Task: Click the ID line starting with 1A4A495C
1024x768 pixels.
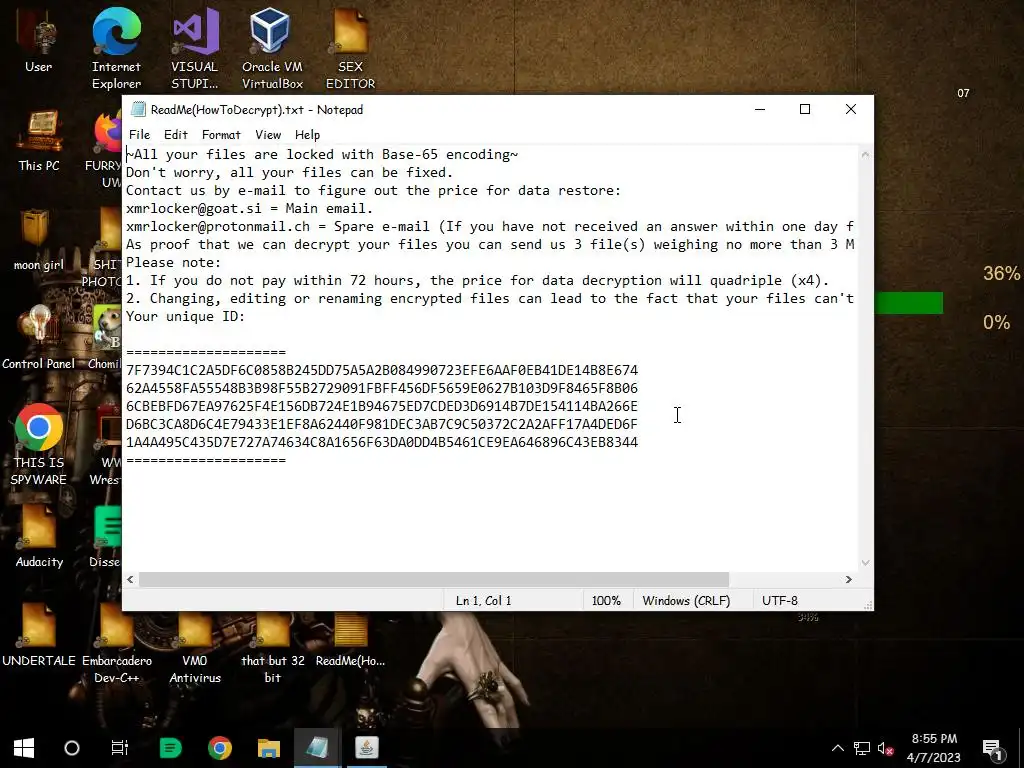Action: (381, 442)
